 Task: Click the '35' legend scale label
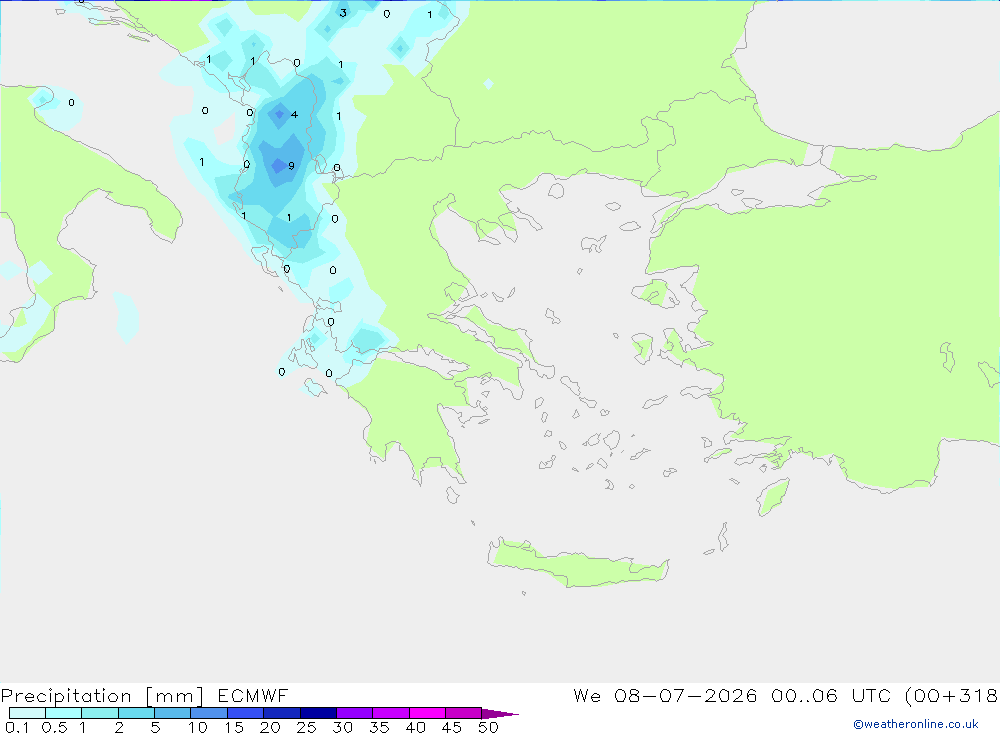pos(379,727)
